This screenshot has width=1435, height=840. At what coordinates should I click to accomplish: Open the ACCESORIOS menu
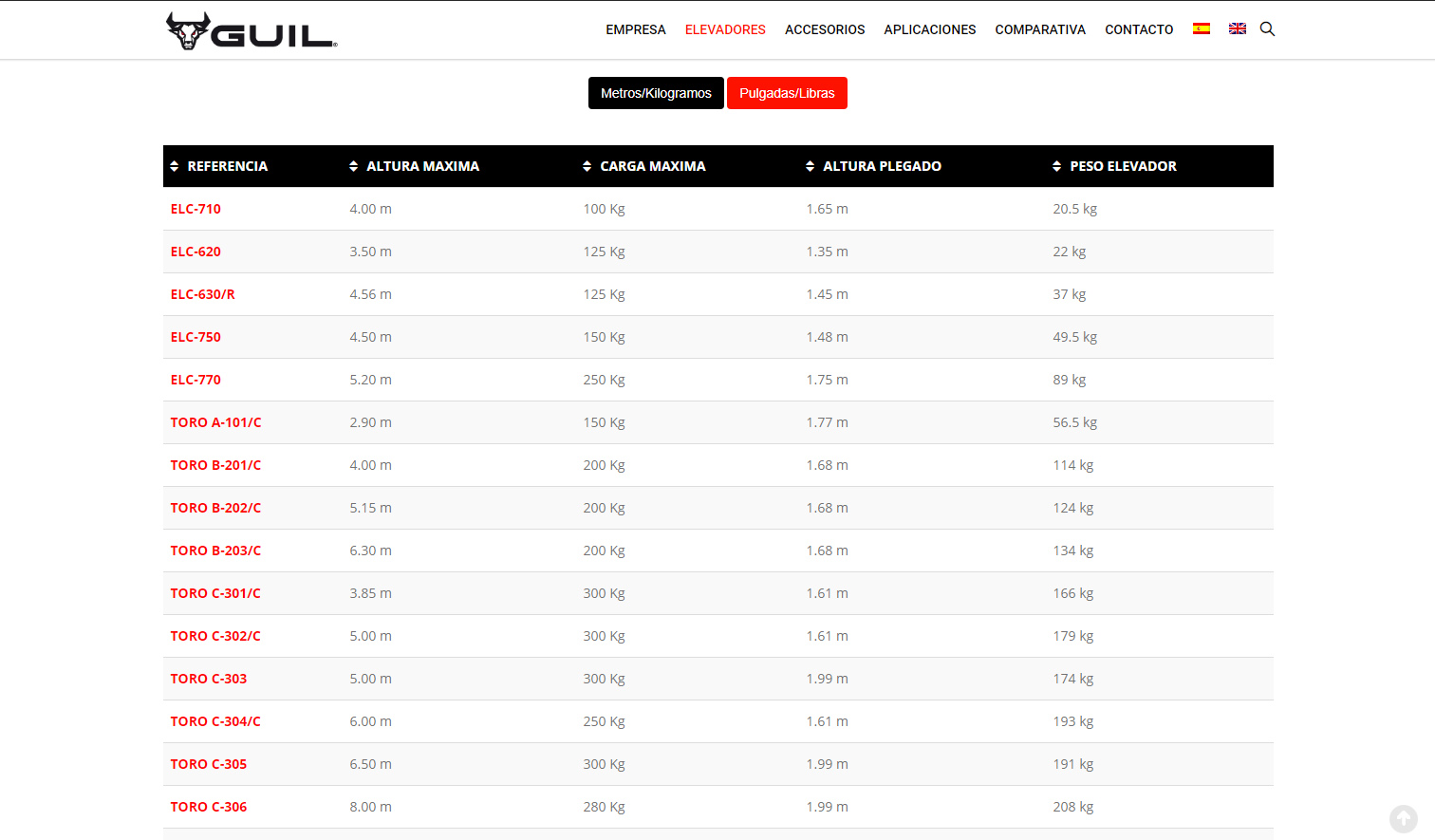(x=825, y=29)
